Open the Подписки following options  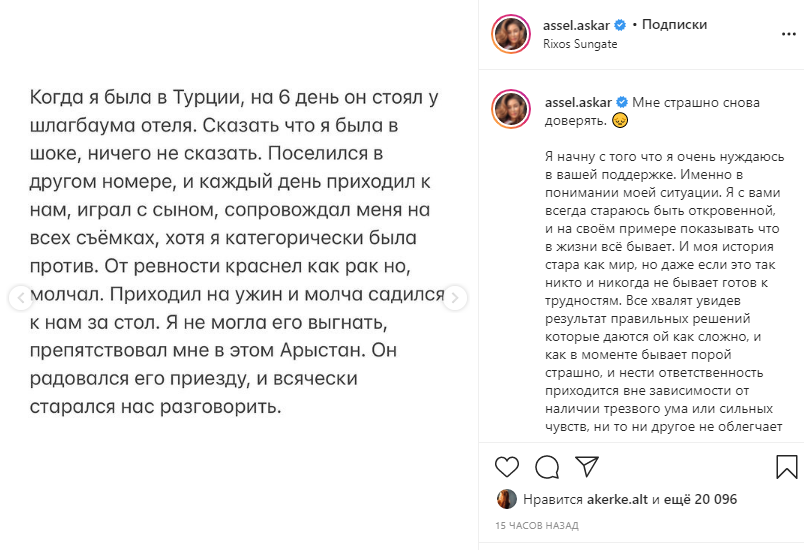(674, 25)
